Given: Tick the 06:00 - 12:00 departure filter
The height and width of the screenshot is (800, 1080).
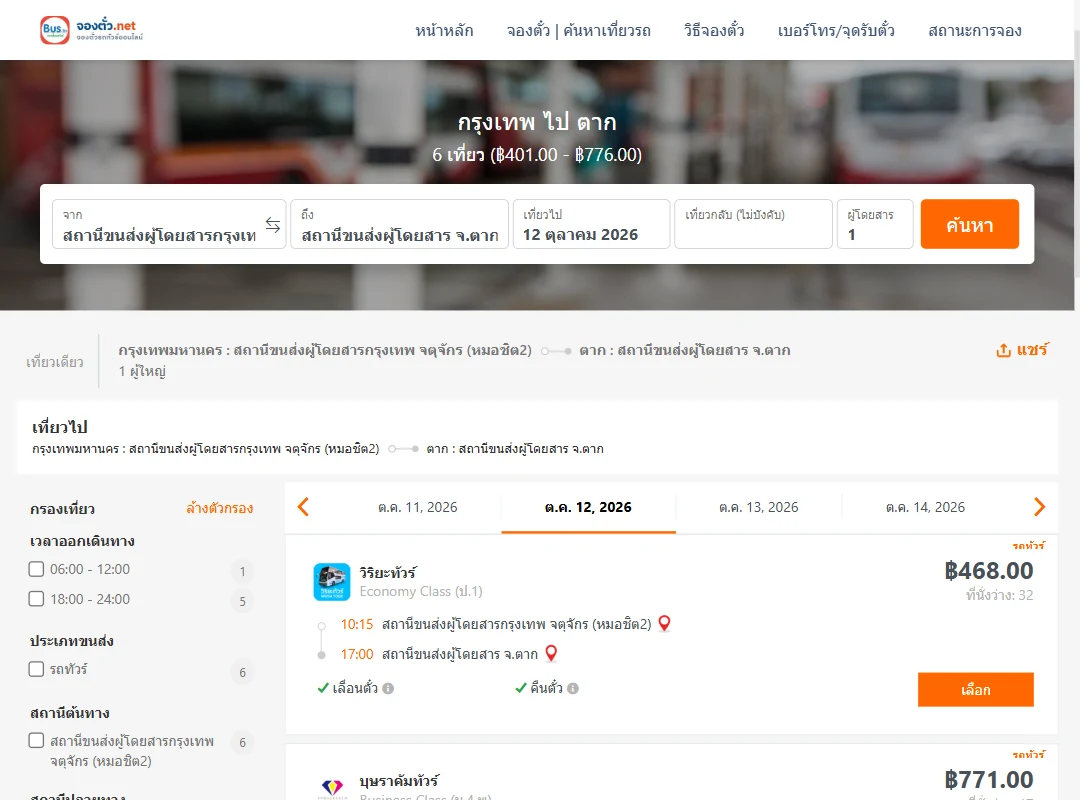Looking at the screenshot, I should [x=37, y=569].
